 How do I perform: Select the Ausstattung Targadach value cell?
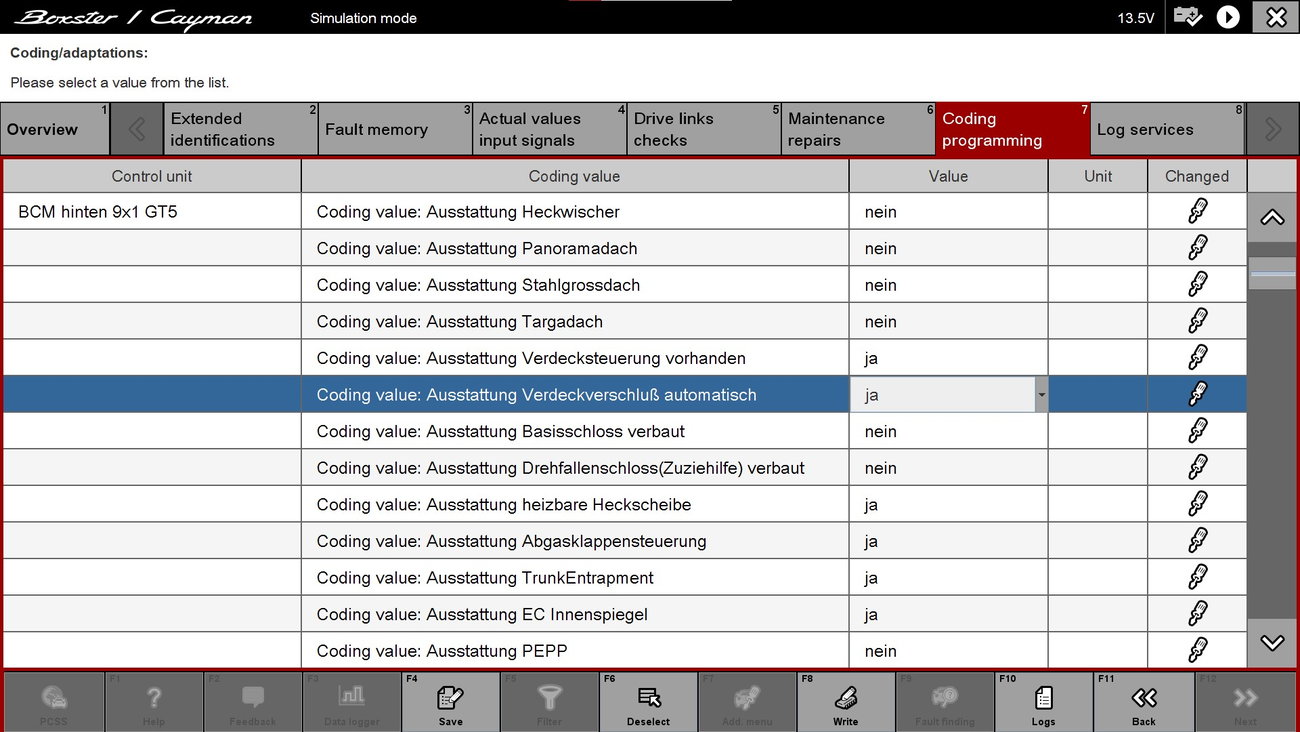[x=948, y=322]
